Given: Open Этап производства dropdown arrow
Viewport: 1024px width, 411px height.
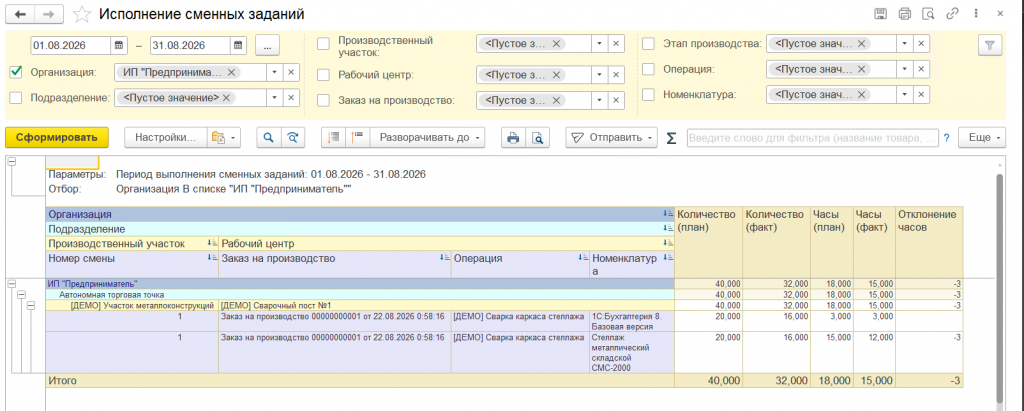Looking at the screenshot, I should click(904, 44).
